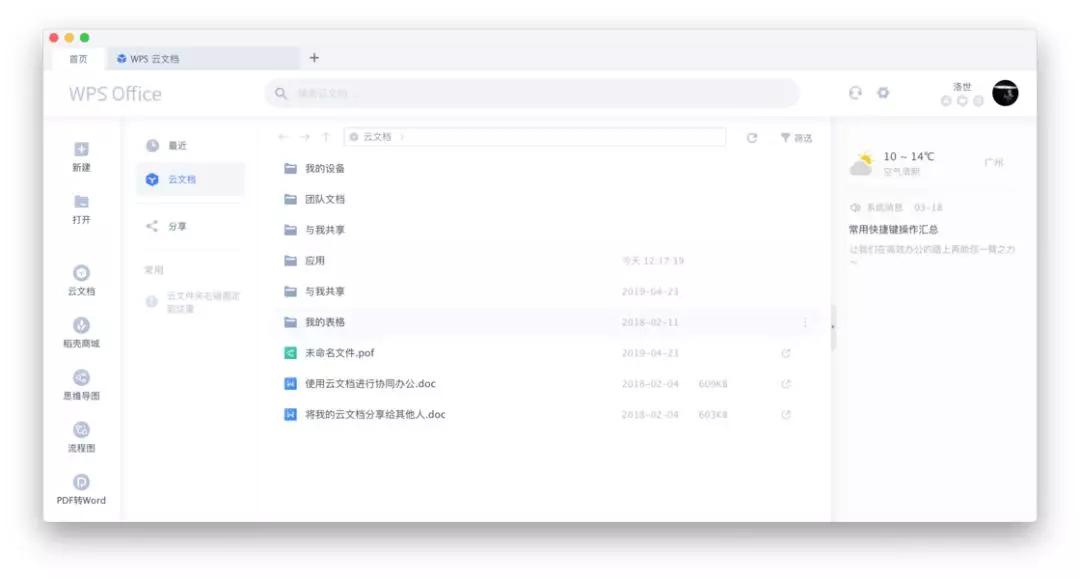
Task: Launch 思维导图 (Mind Map) tool
Action: (x=82, y=383)
